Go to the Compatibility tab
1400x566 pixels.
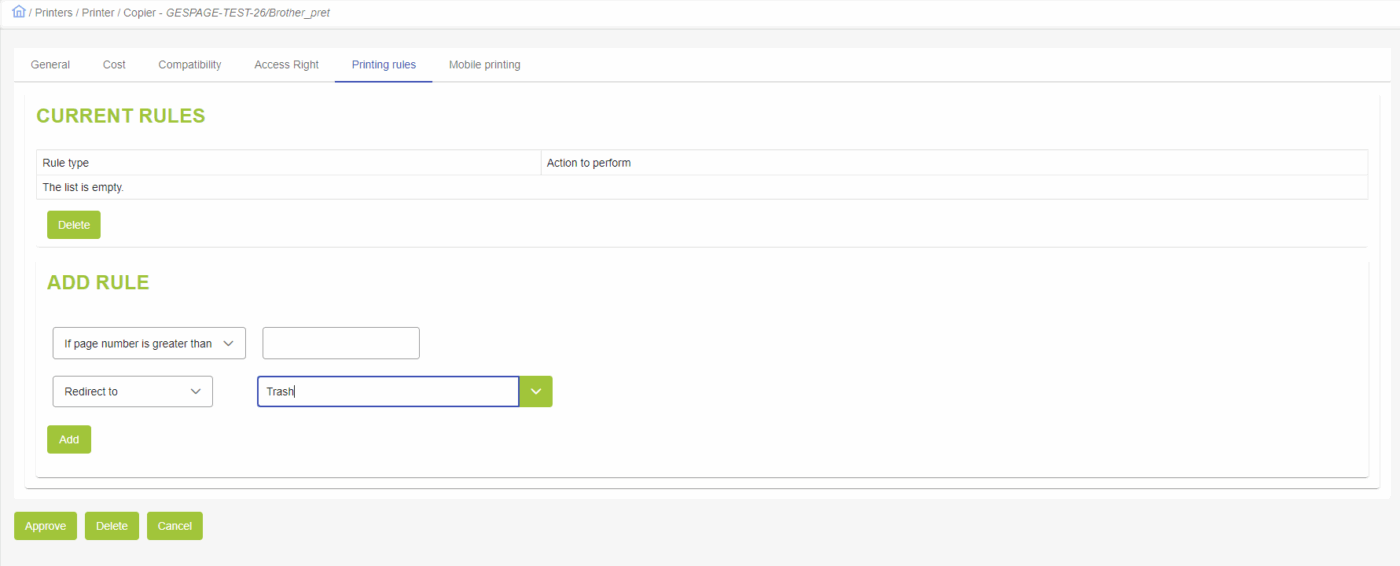tap(189, 65)
